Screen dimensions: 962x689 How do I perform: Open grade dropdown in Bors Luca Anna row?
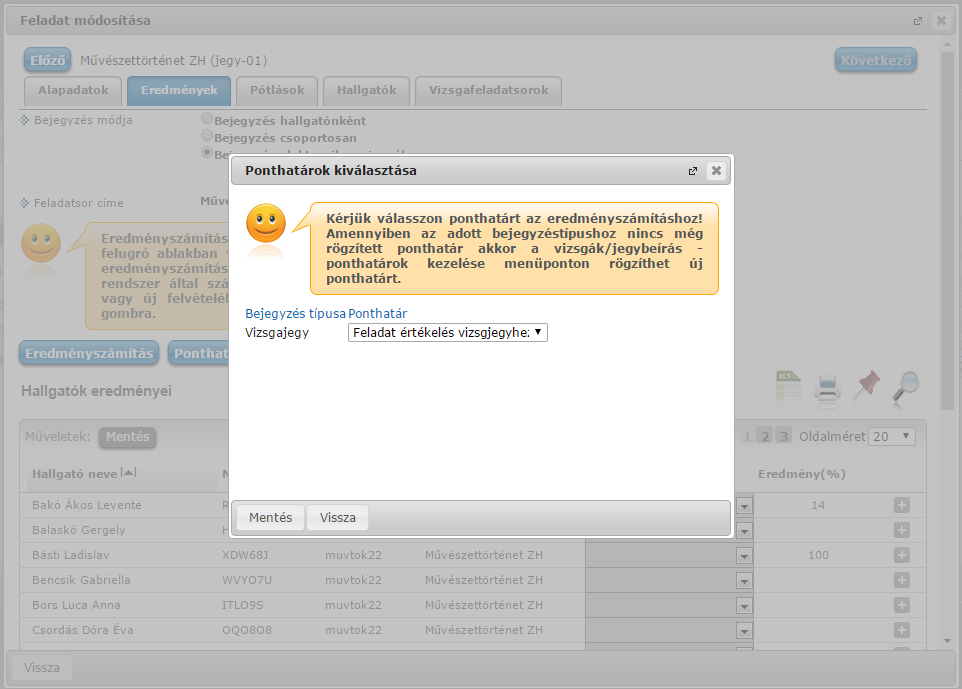744,606
